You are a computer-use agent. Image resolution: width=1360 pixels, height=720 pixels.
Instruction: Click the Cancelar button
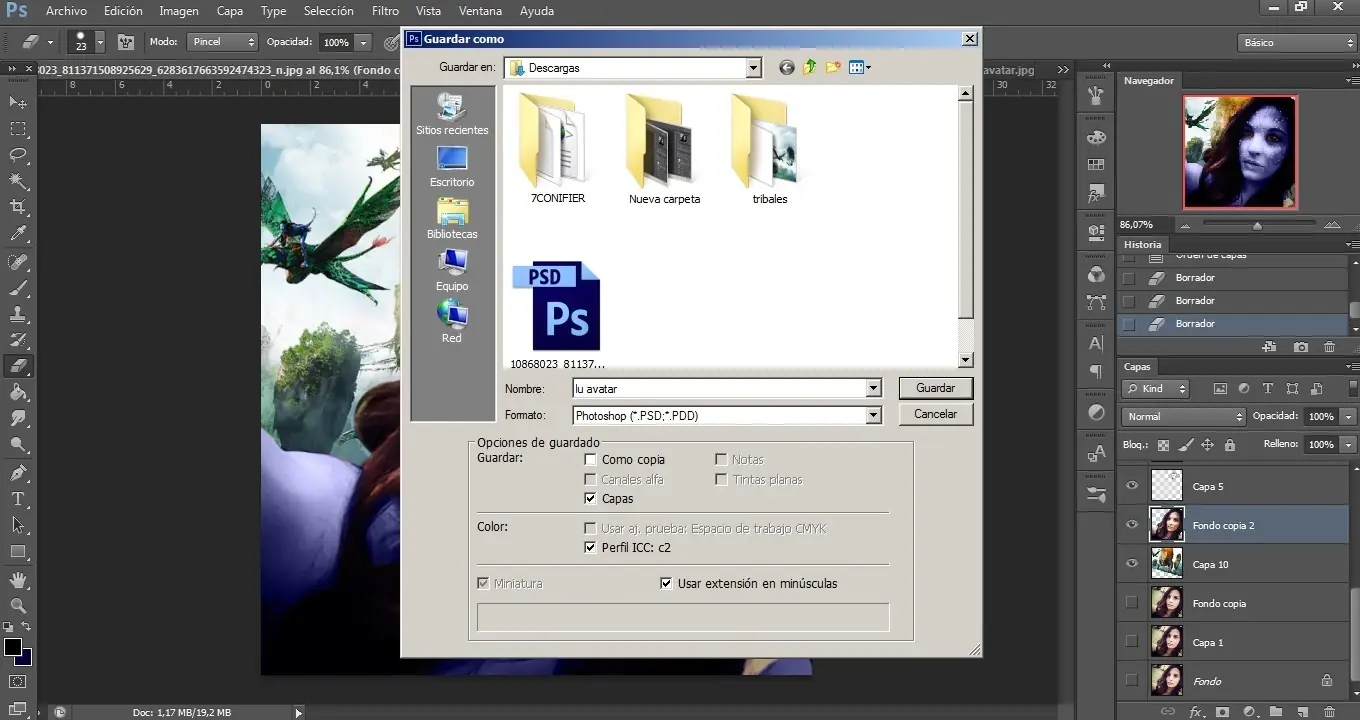pos(936,414)
